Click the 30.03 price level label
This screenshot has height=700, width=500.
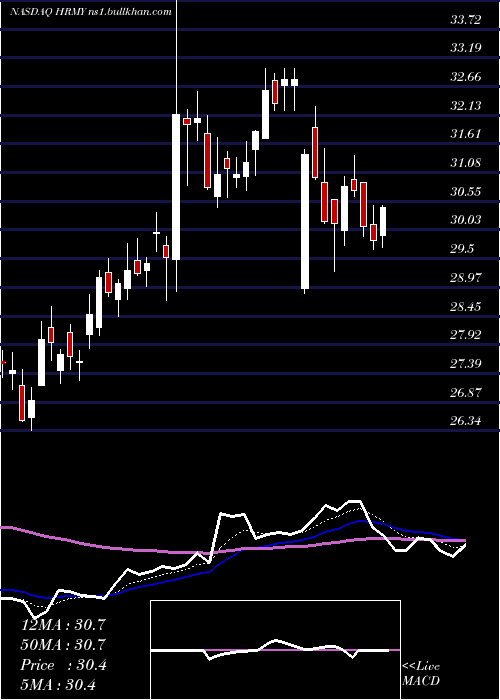[466, 220]
